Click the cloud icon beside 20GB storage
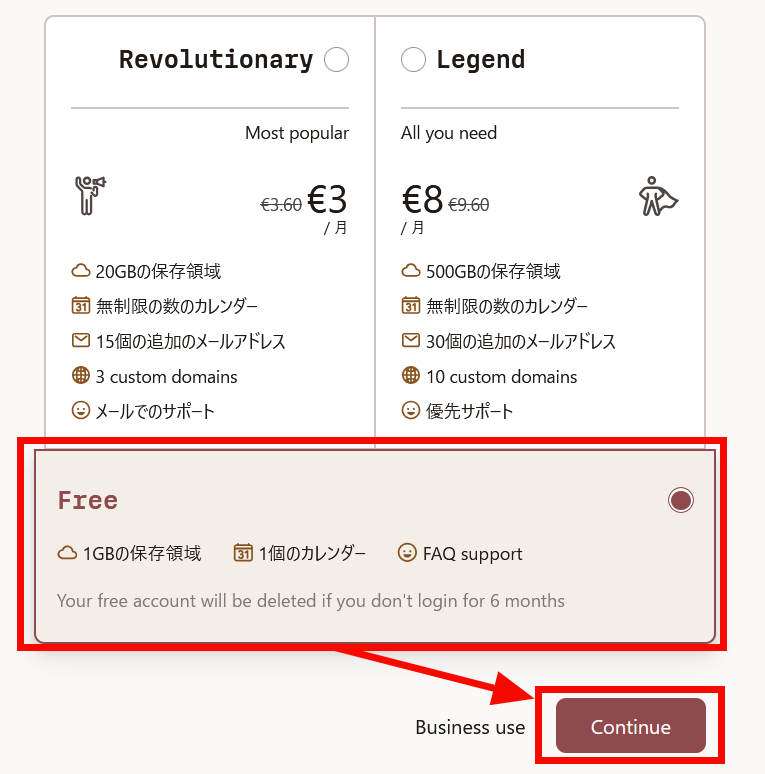Image resolution: width=765 pixels, height=774 pixels. [81, 271]
